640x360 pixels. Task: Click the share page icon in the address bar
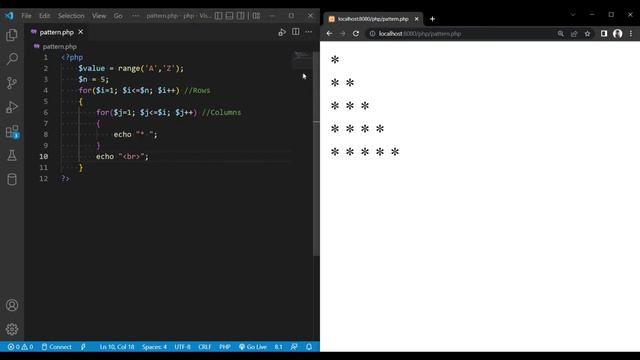[x=574, y=33]
